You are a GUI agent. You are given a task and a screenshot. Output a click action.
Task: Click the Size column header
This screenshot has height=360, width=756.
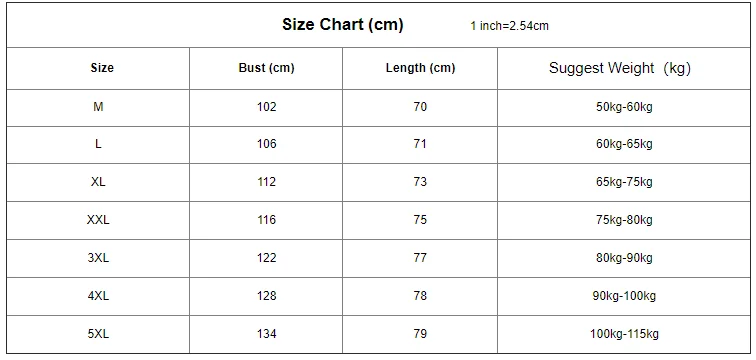(102, 68)
